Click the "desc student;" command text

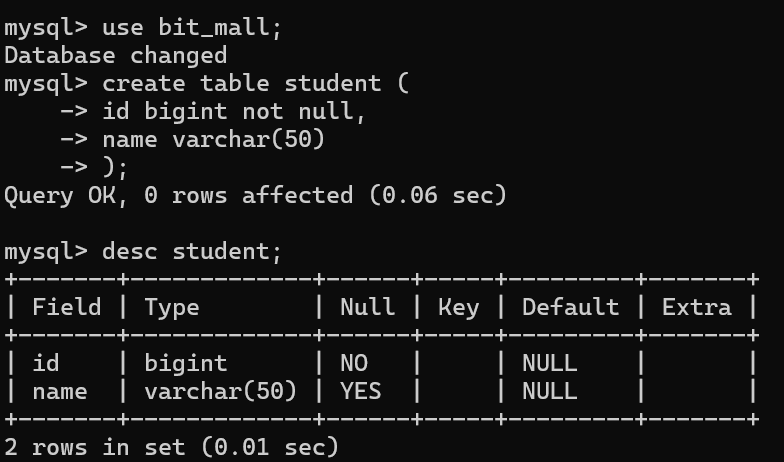point(192,251)
